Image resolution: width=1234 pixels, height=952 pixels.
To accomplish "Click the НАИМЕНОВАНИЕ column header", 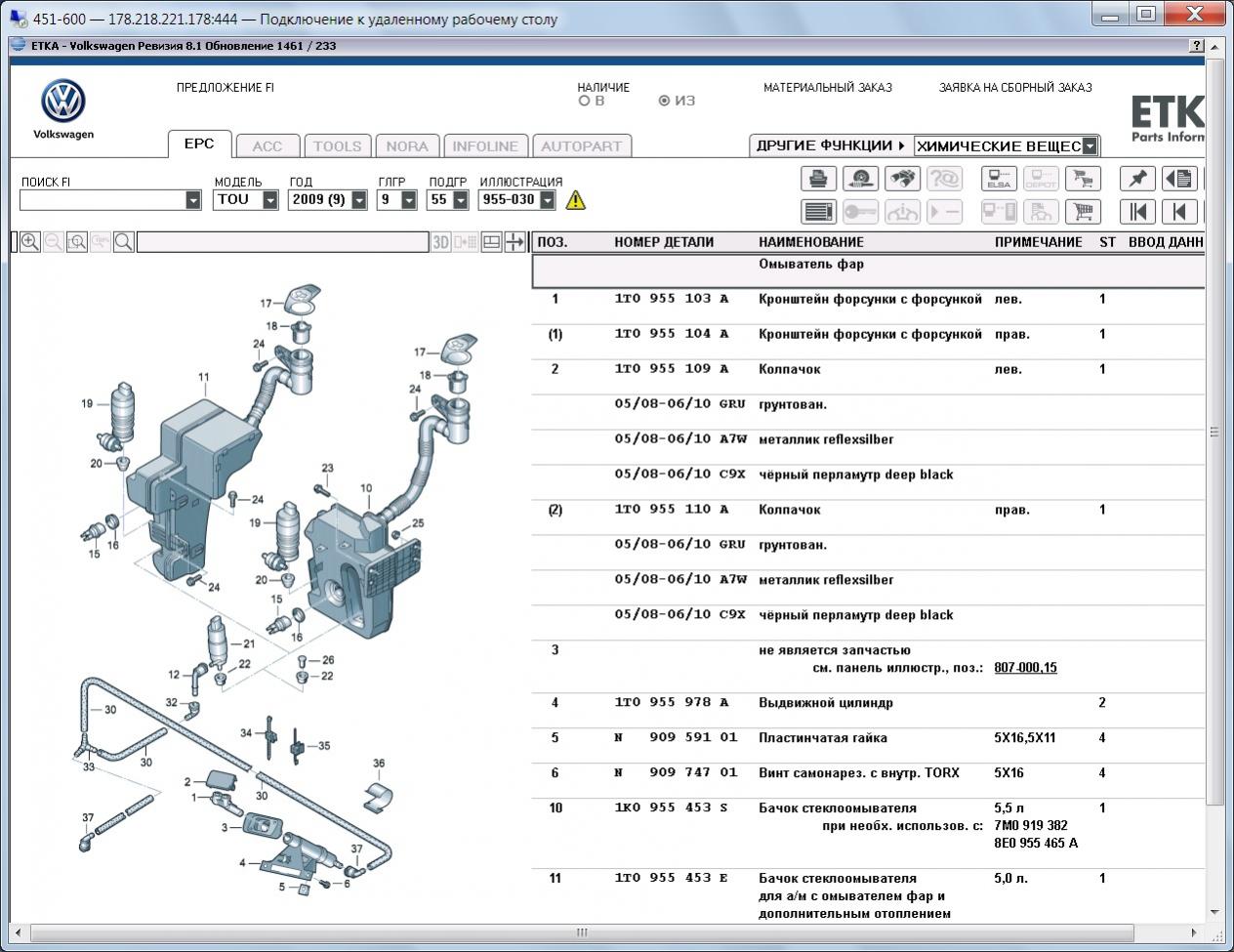I will tap(811, 242).
